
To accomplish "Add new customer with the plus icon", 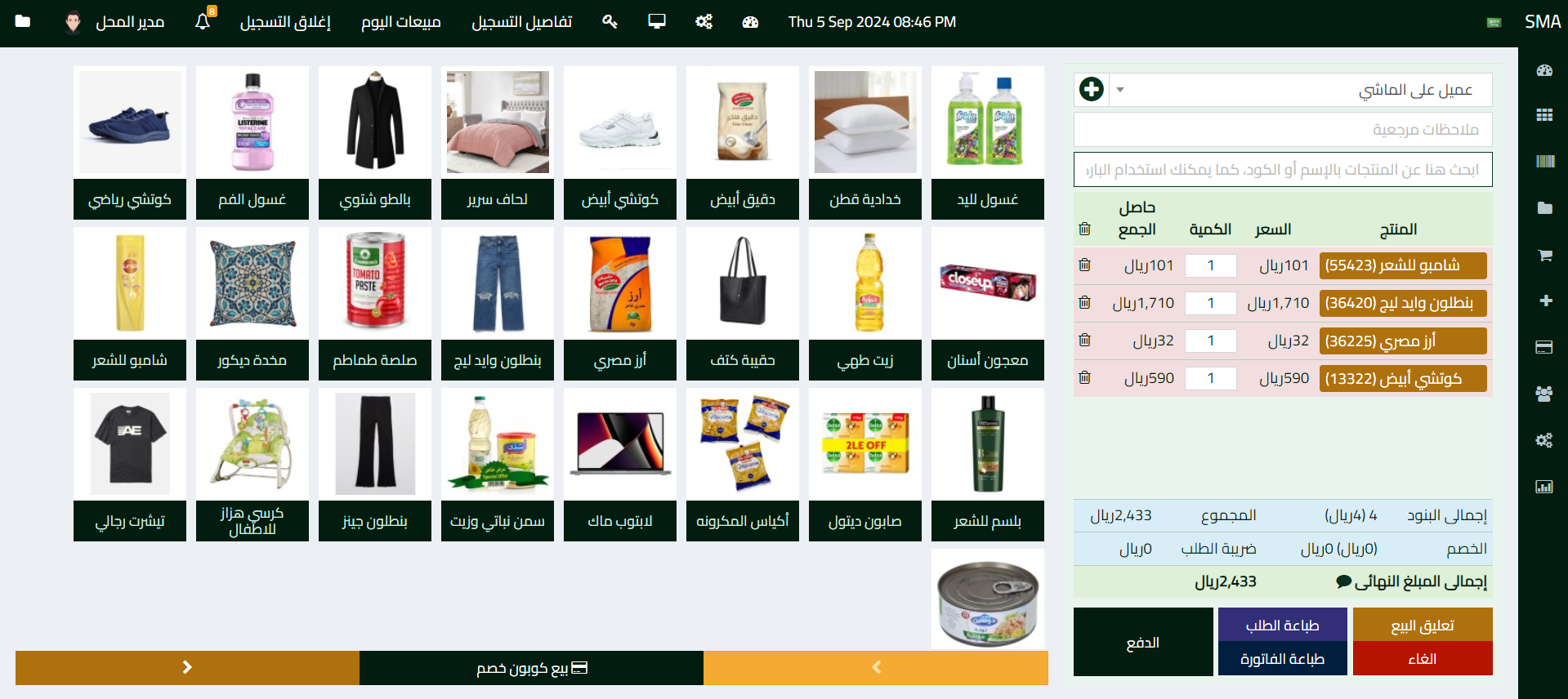I will pos(1092,89).
